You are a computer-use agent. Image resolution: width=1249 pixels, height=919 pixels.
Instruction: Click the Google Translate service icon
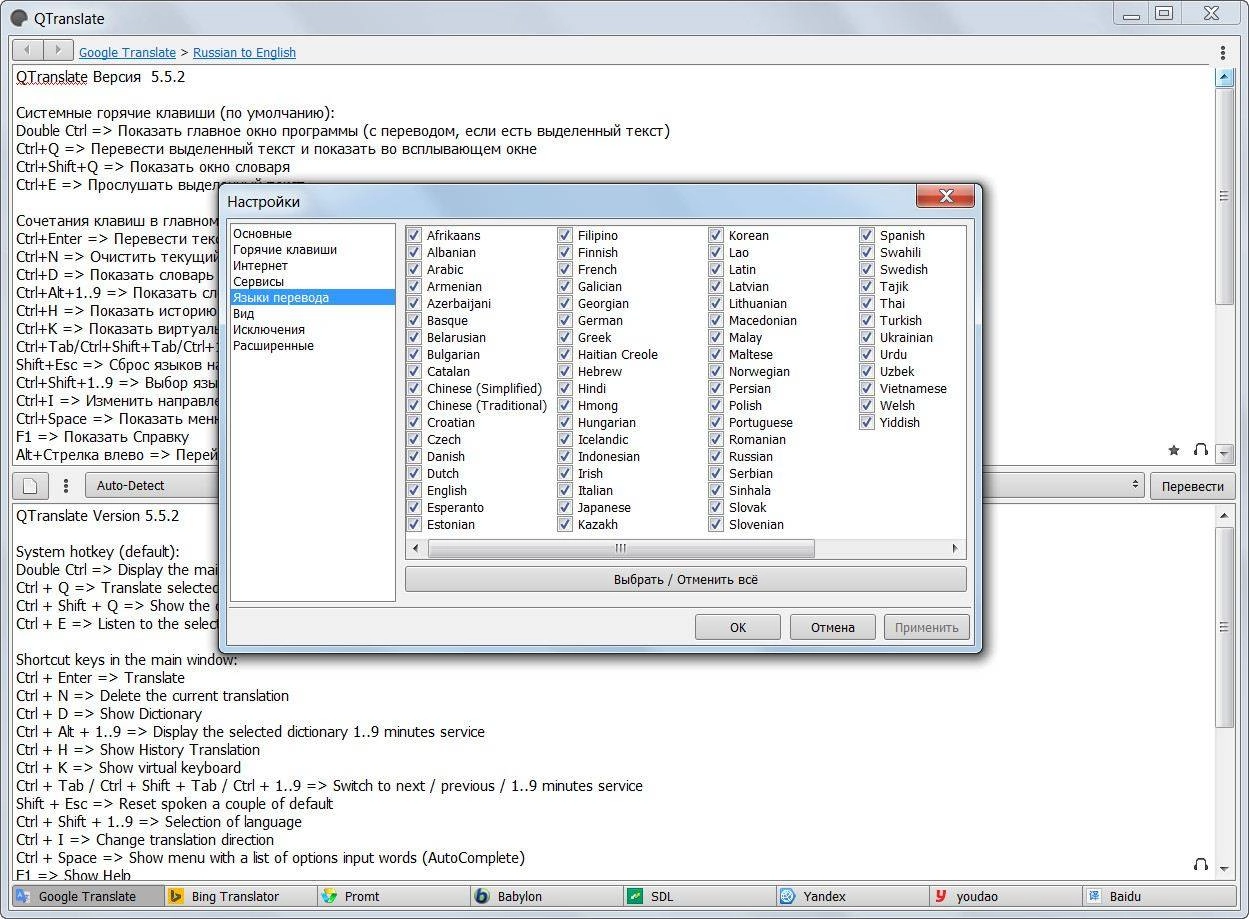(x=23, y=896)
